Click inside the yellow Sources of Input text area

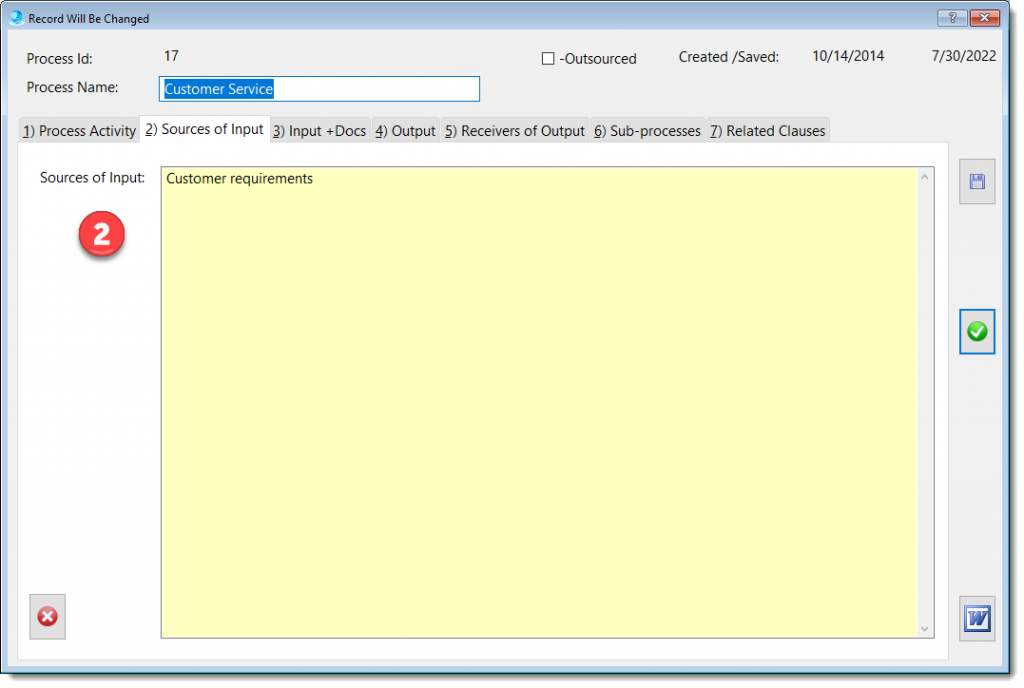tap(538, 400)
